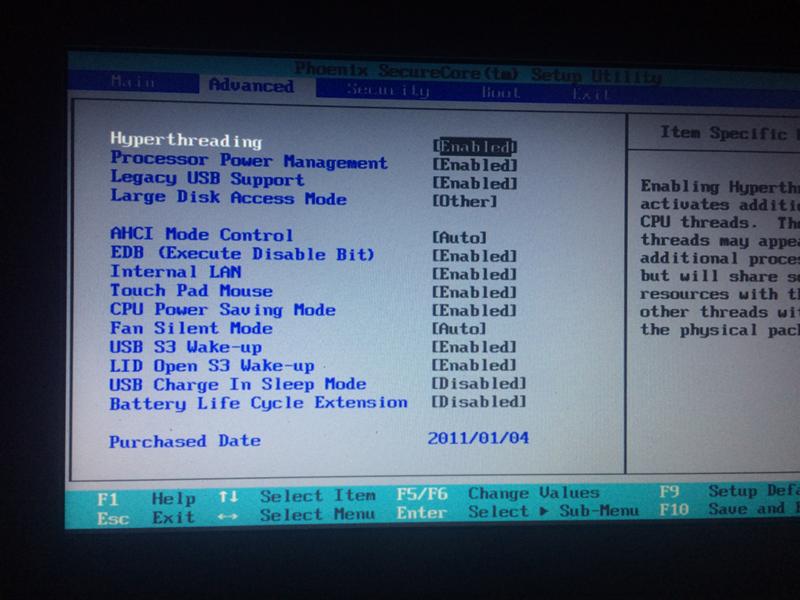Viewport: 800px width, 600px height.
Task: Toggle Hyperthreading Enabled value
Action: pyautogui.click(x=475, y=147)
